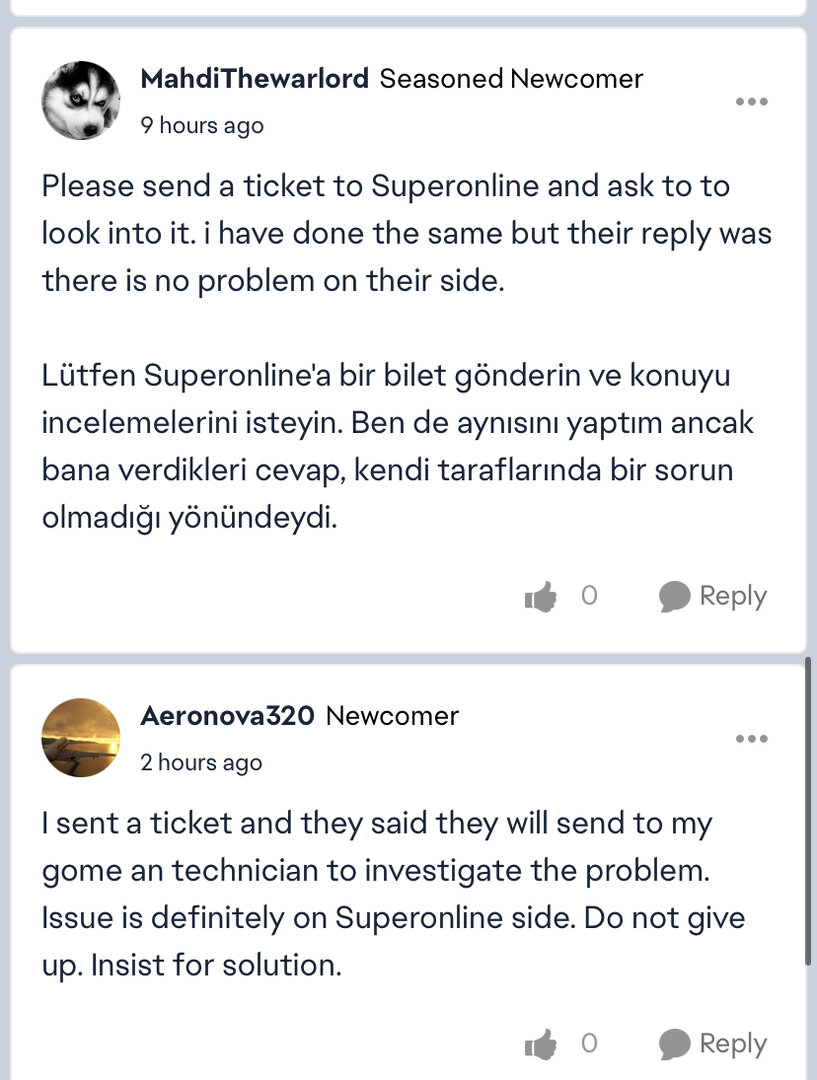Click Aeronova320's "Newcomer" rank label

pos(392,716)
